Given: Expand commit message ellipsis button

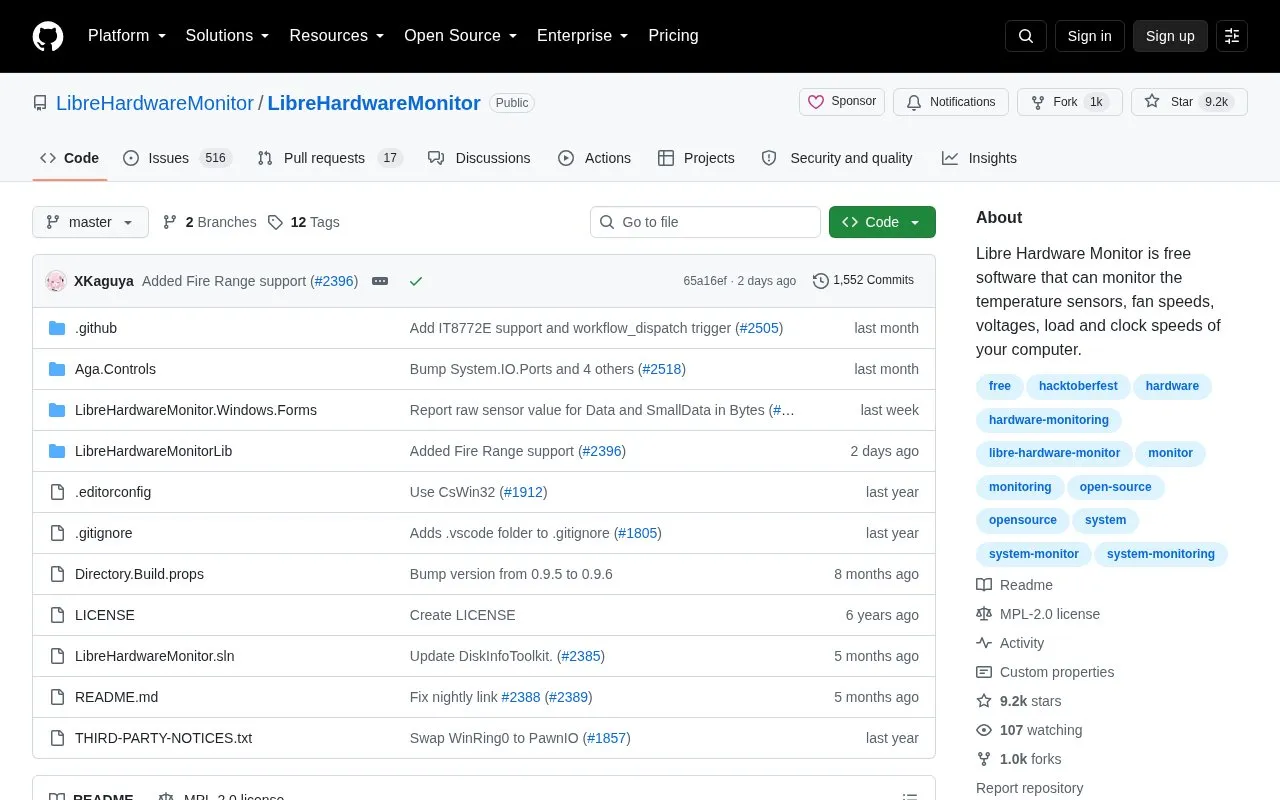Looking at the screenshot, I should tap(380, 281).
